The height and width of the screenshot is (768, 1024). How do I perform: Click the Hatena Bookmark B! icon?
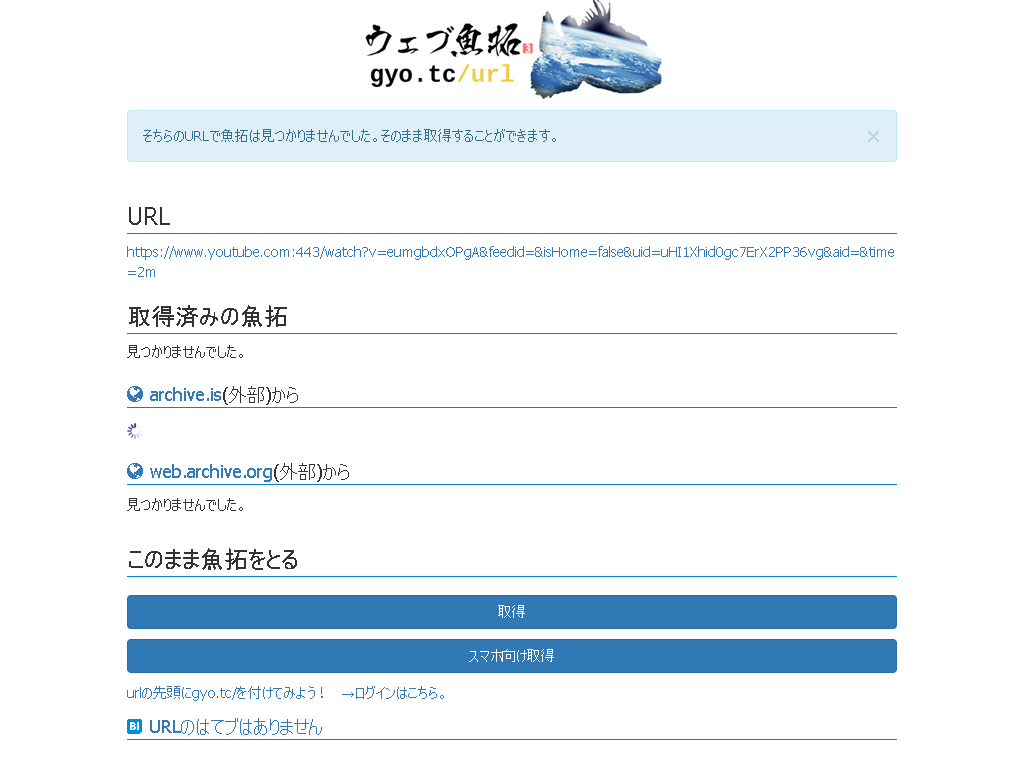coord(135,727)
